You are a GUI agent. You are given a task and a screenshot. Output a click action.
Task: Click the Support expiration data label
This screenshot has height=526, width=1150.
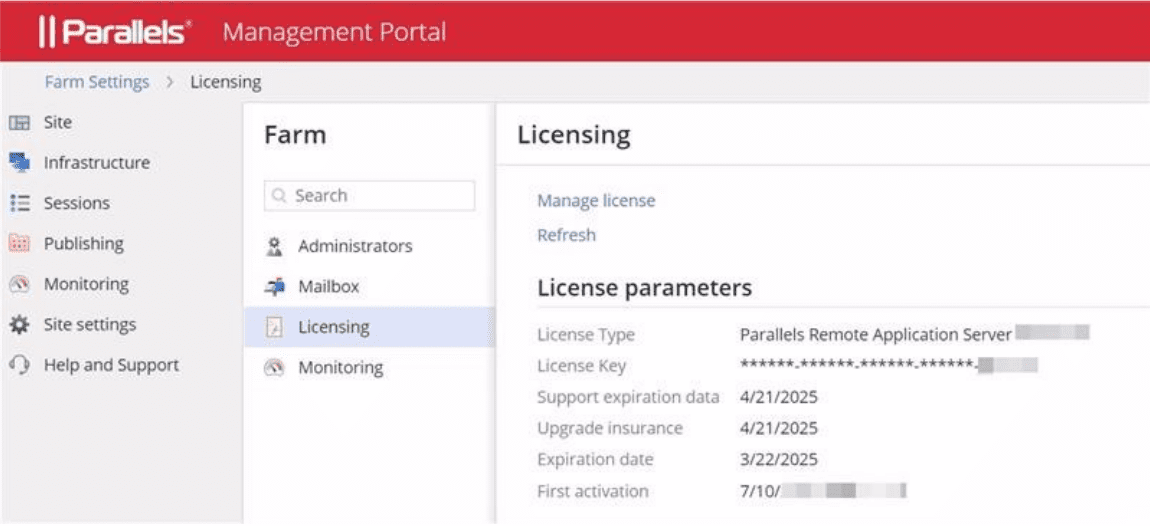pos(628,398)
